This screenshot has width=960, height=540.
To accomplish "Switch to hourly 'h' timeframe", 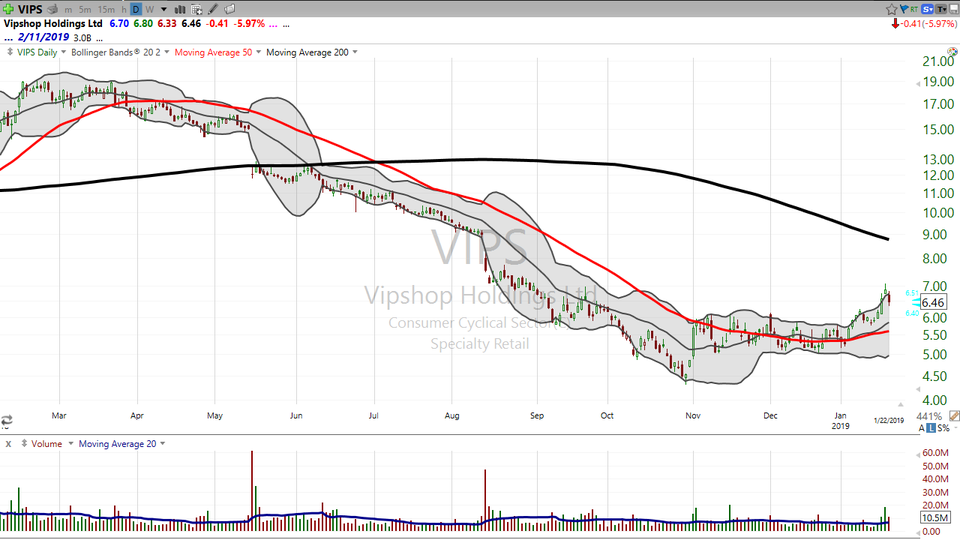I will pos(124,9).
